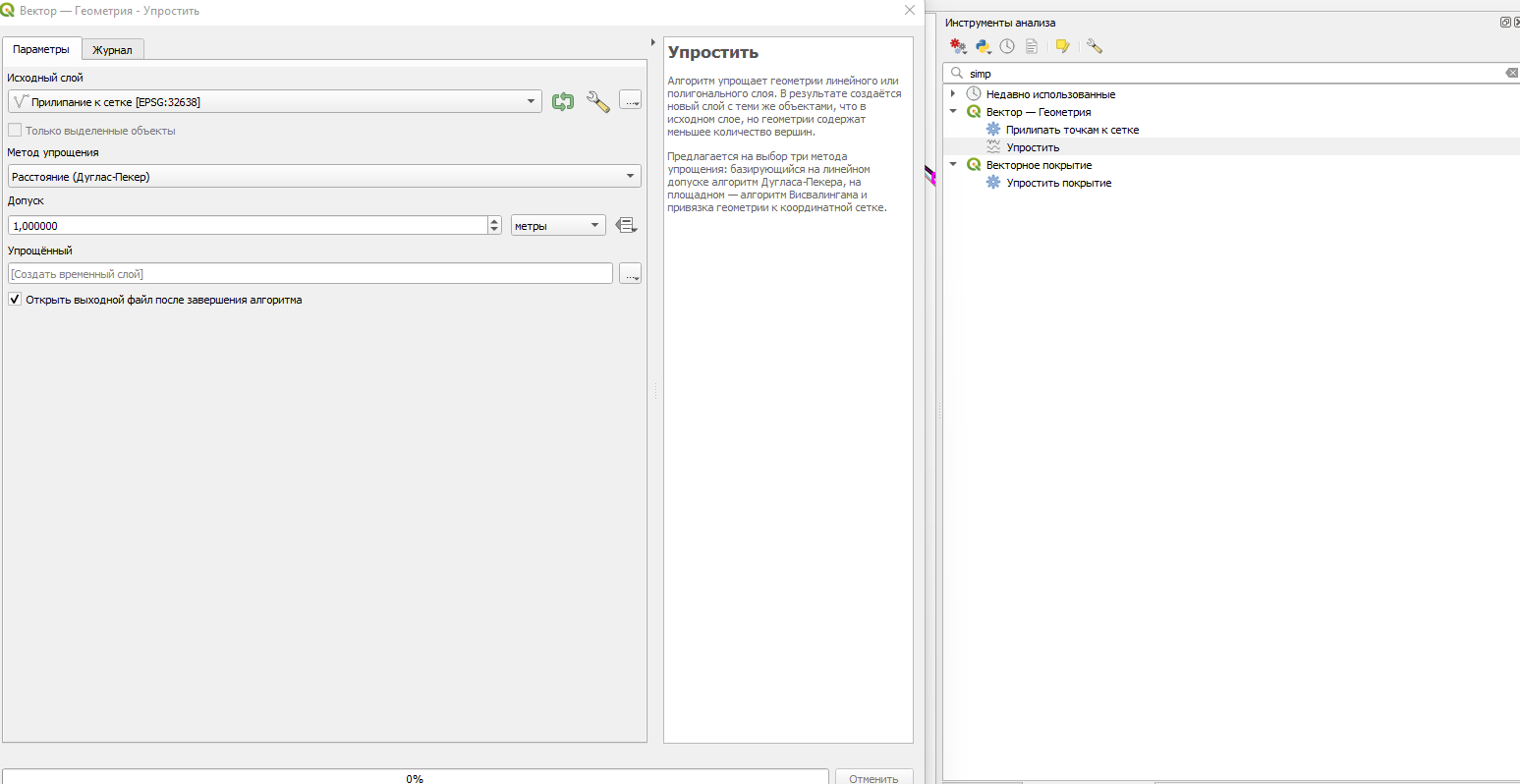Click the "Упростить" help heading

pos(713,53)
